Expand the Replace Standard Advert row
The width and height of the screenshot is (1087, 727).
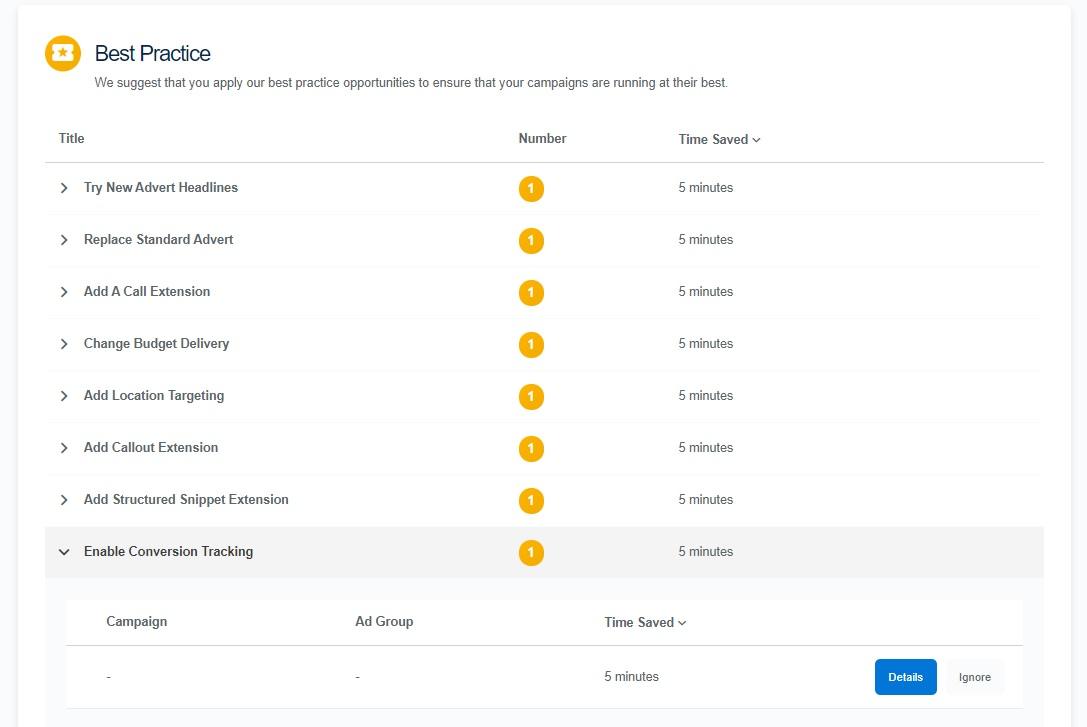pyautogui.click(x=64, y=239)
